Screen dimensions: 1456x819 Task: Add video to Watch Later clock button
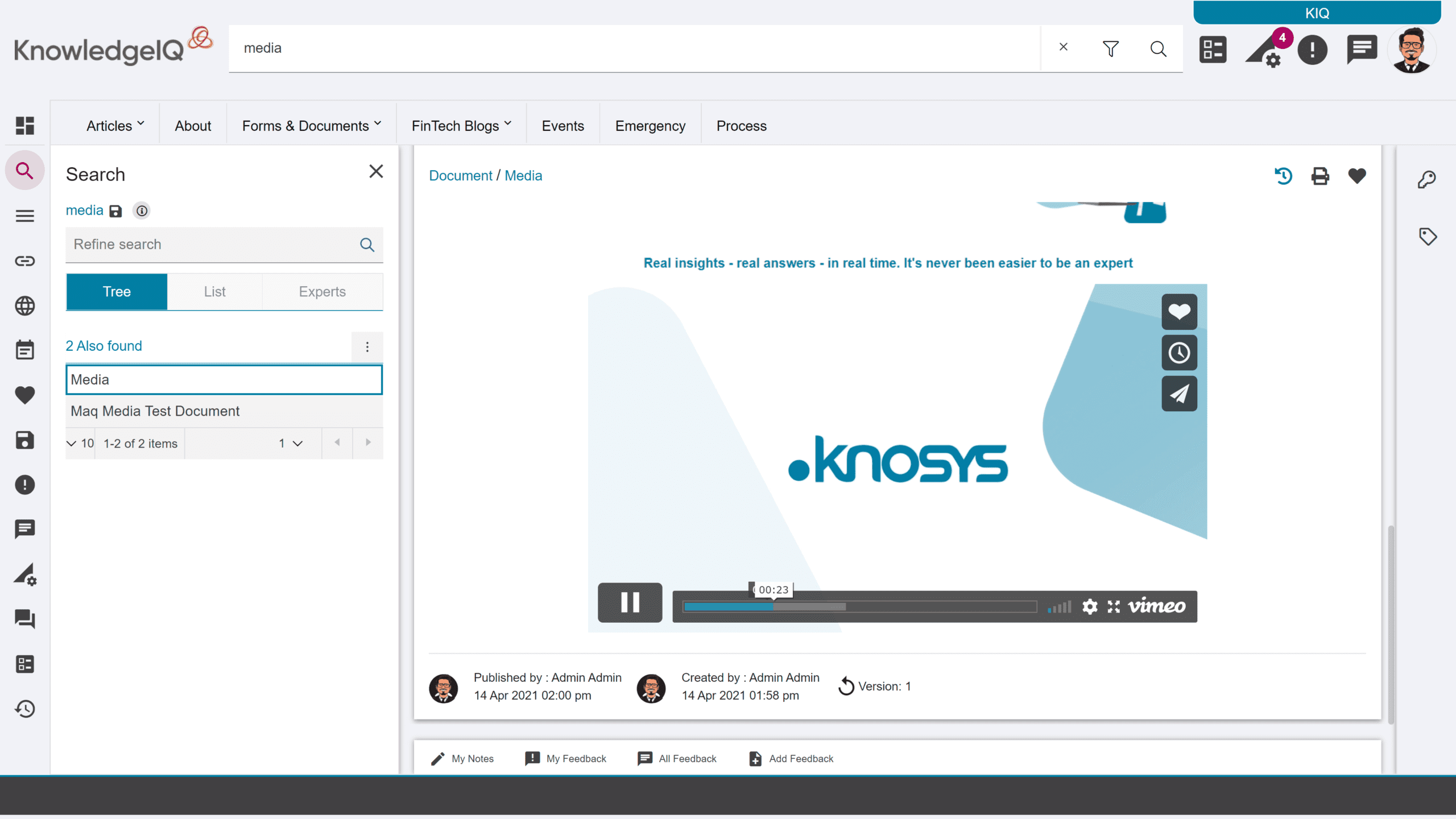(1179, 353)
